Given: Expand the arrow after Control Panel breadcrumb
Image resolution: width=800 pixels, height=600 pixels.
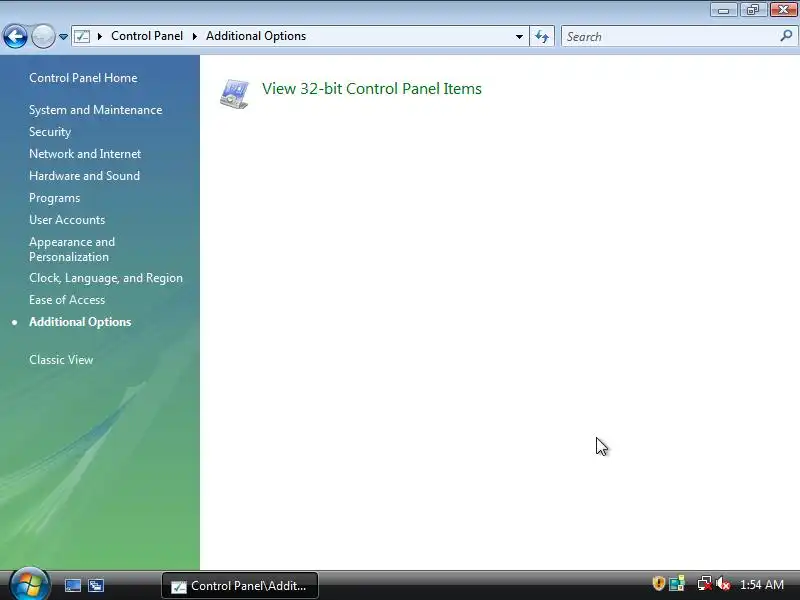Looking at the screenshot, I should pos(194,36).
